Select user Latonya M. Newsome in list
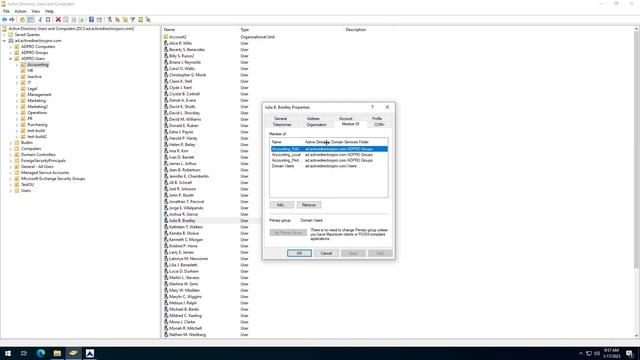This screenshot has height=360, width=640. point(189,259)
